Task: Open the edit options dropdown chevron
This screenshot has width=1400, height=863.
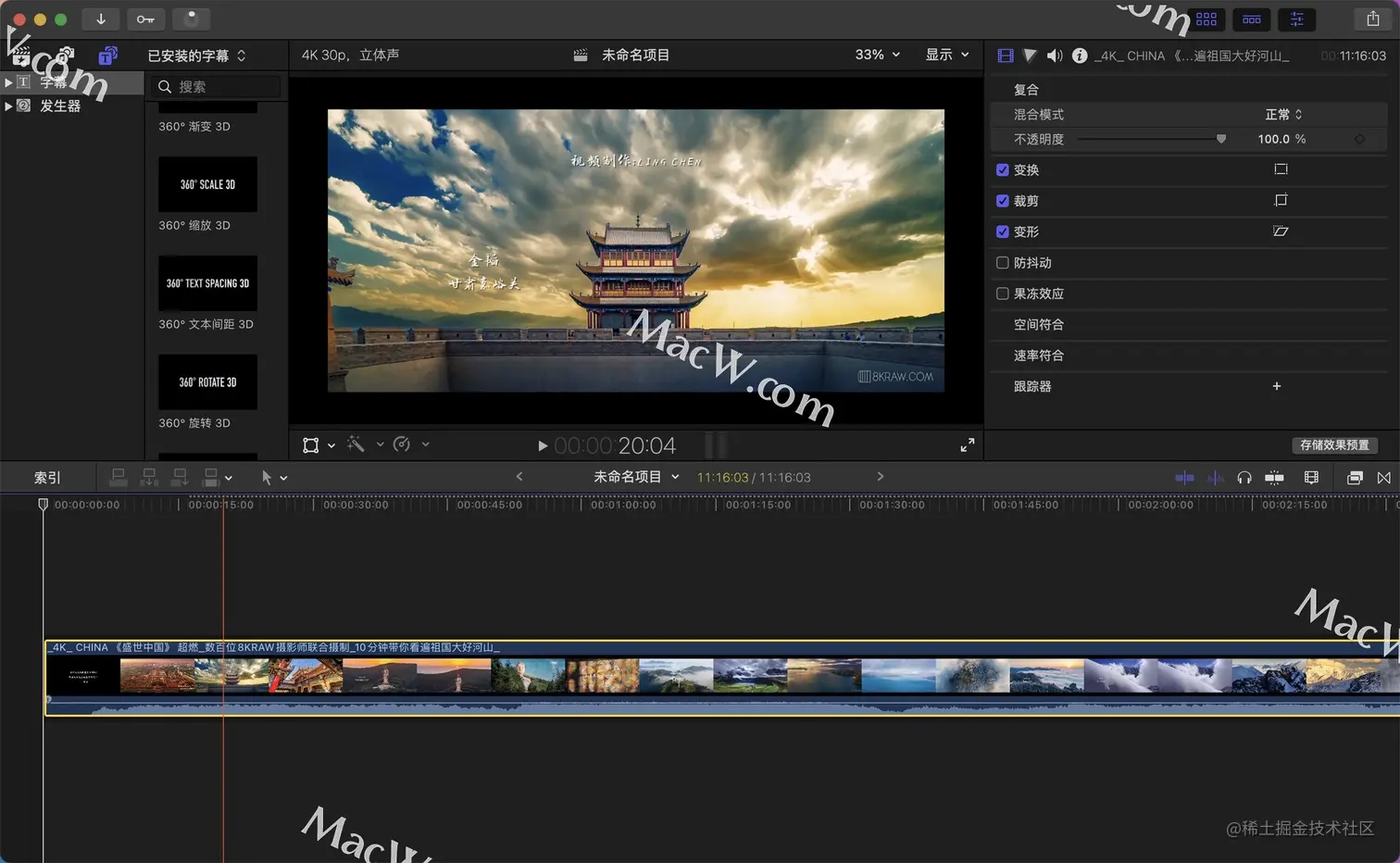Action: [x=229, y=478]
